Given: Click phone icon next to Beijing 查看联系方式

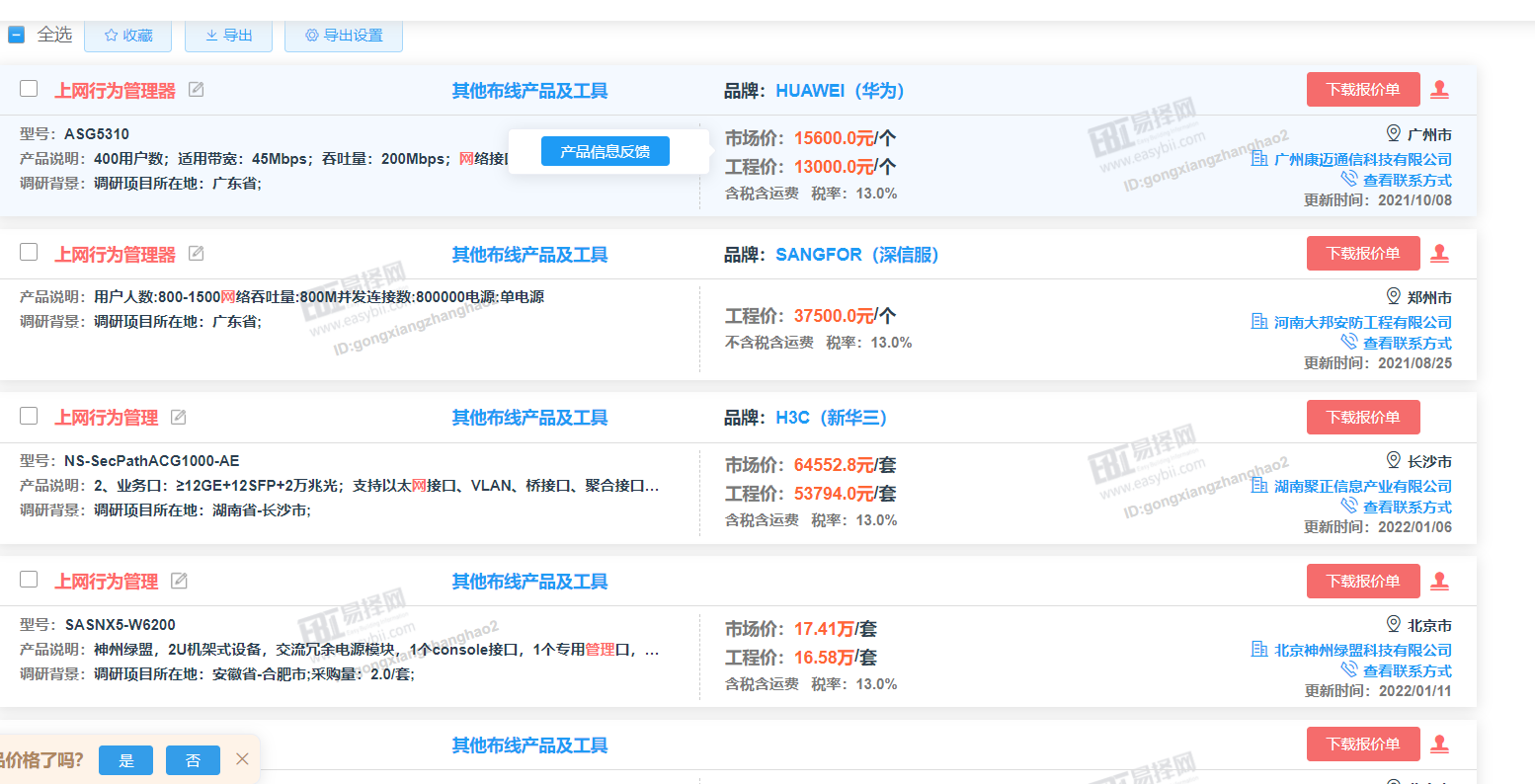Looking at the screenshot, I should [1349, 669].
